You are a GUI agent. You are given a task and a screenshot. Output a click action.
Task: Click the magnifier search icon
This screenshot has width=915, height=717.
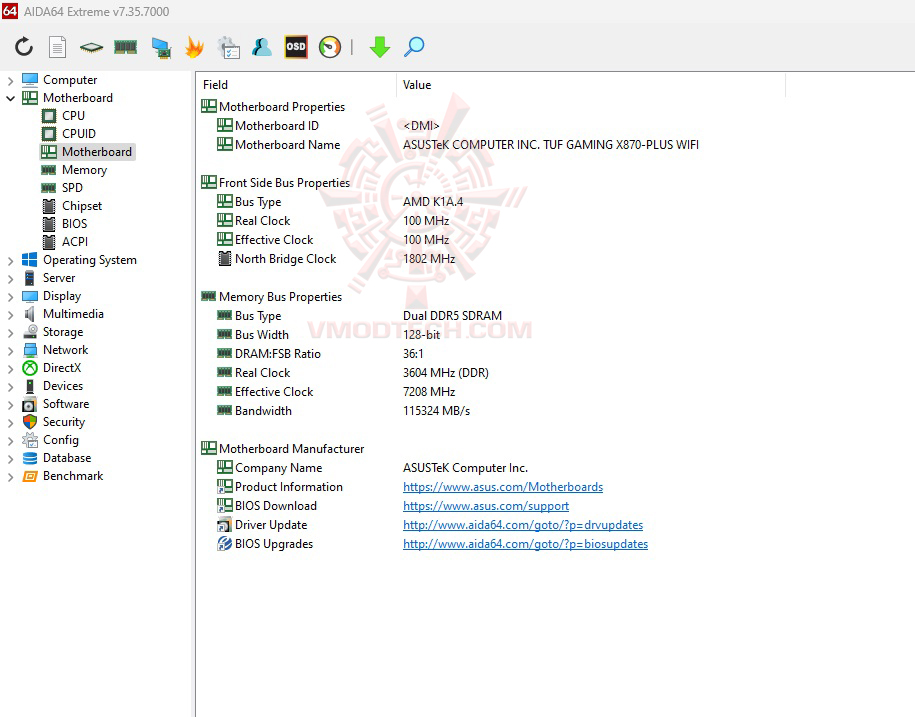pos(414,47)
